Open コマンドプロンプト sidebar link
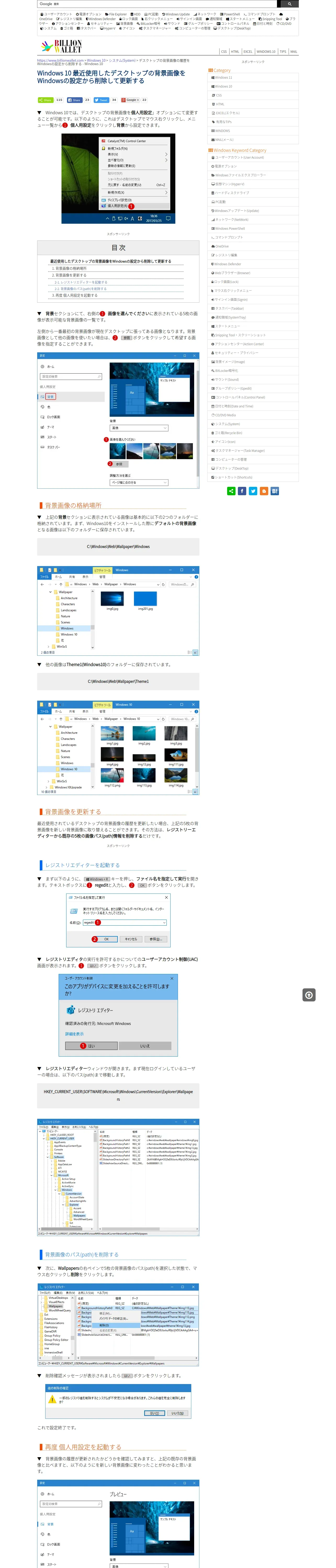The width and height of the screenshot is (336, 1568). click(x=229, y=237)
